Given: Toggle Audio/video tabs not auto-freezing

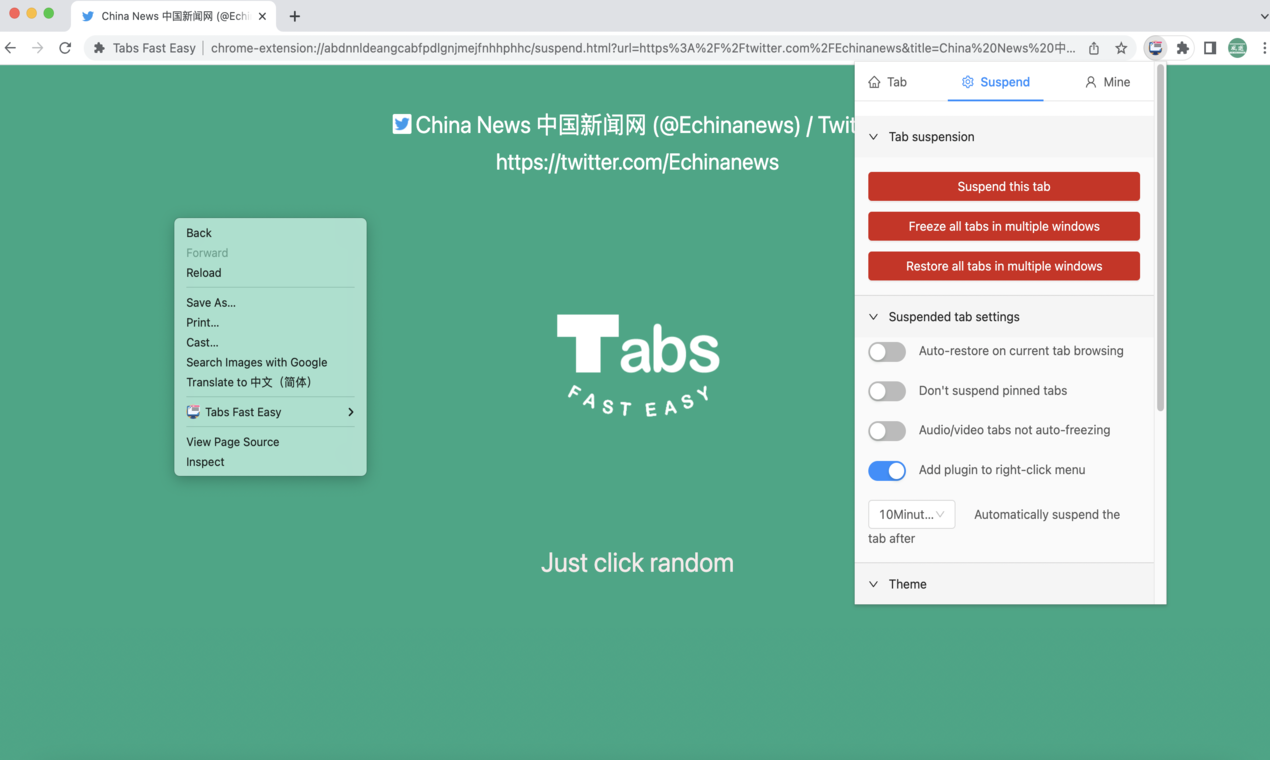Looking at the screenshot, I should [887, 431].
